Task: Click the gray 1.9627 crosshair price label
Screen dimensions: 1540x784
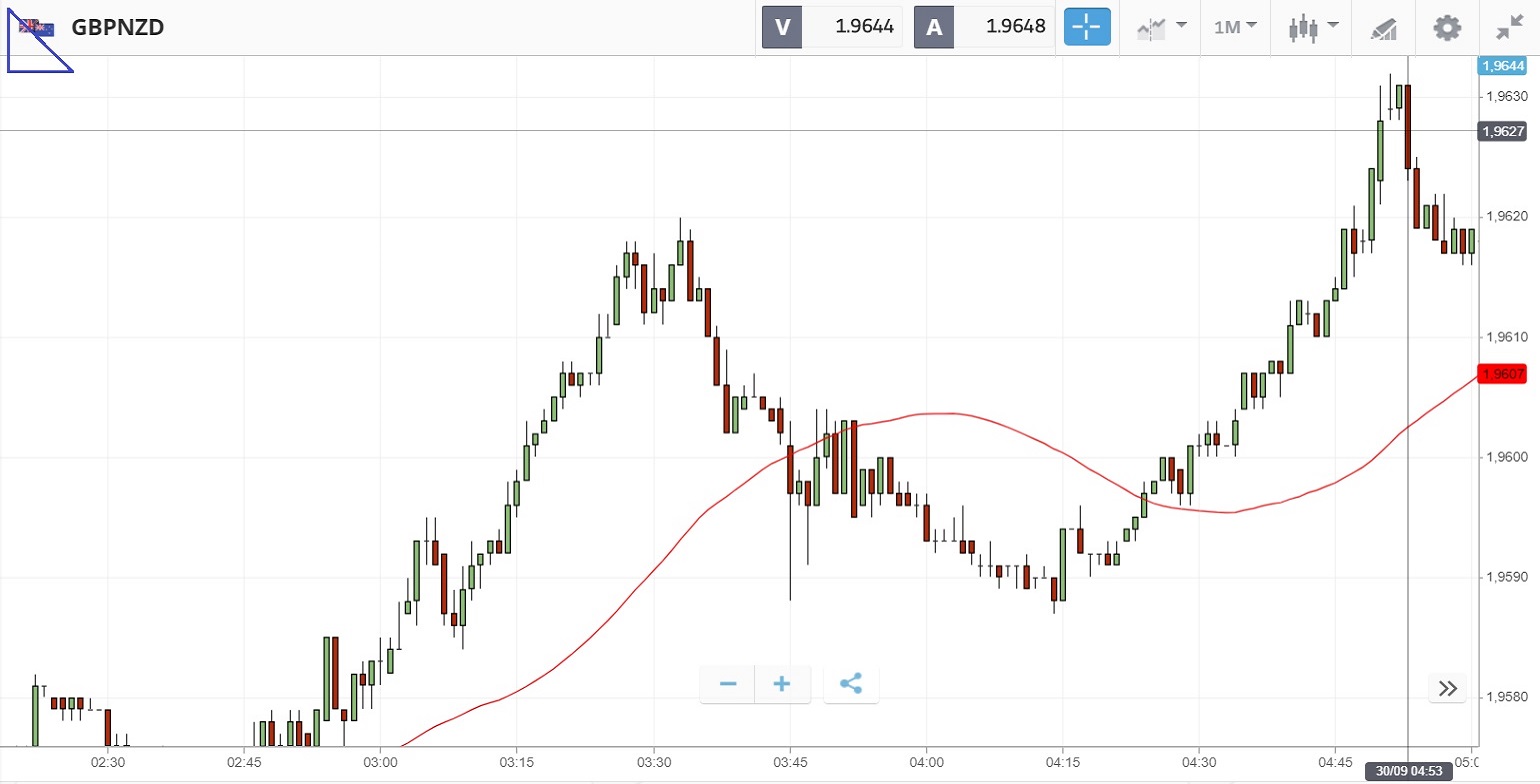Action: pyautogui.click(x=1503, y=131)
